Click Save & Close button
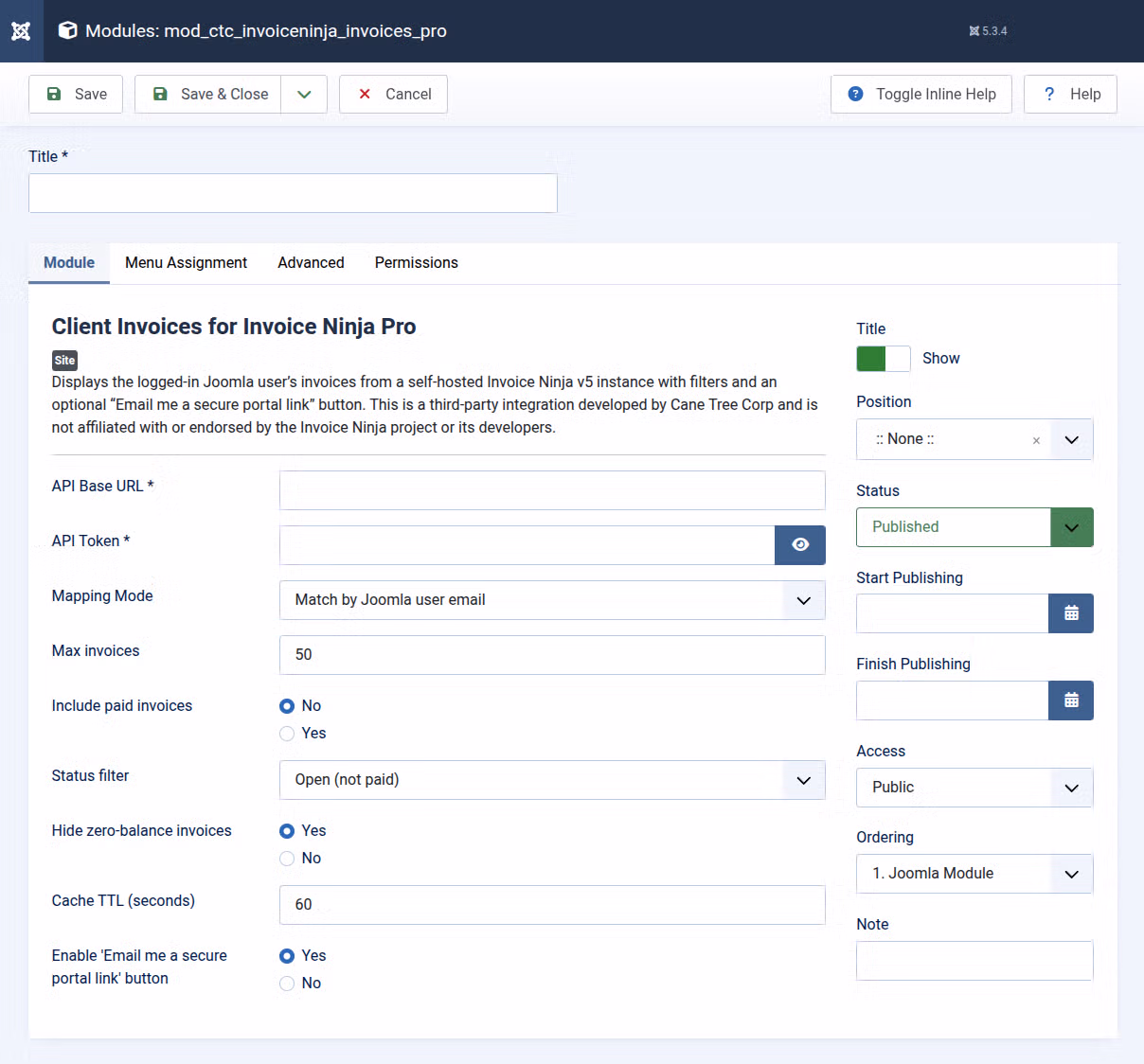Image resolution: width=1144 pixels, height=1064 pixels. coord(208,94)
